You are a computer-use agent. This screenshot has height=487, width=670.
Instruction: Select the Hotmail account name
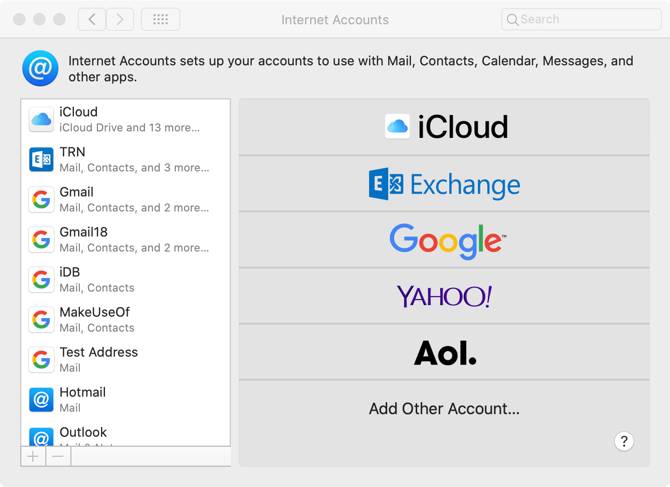coord(82,392)
